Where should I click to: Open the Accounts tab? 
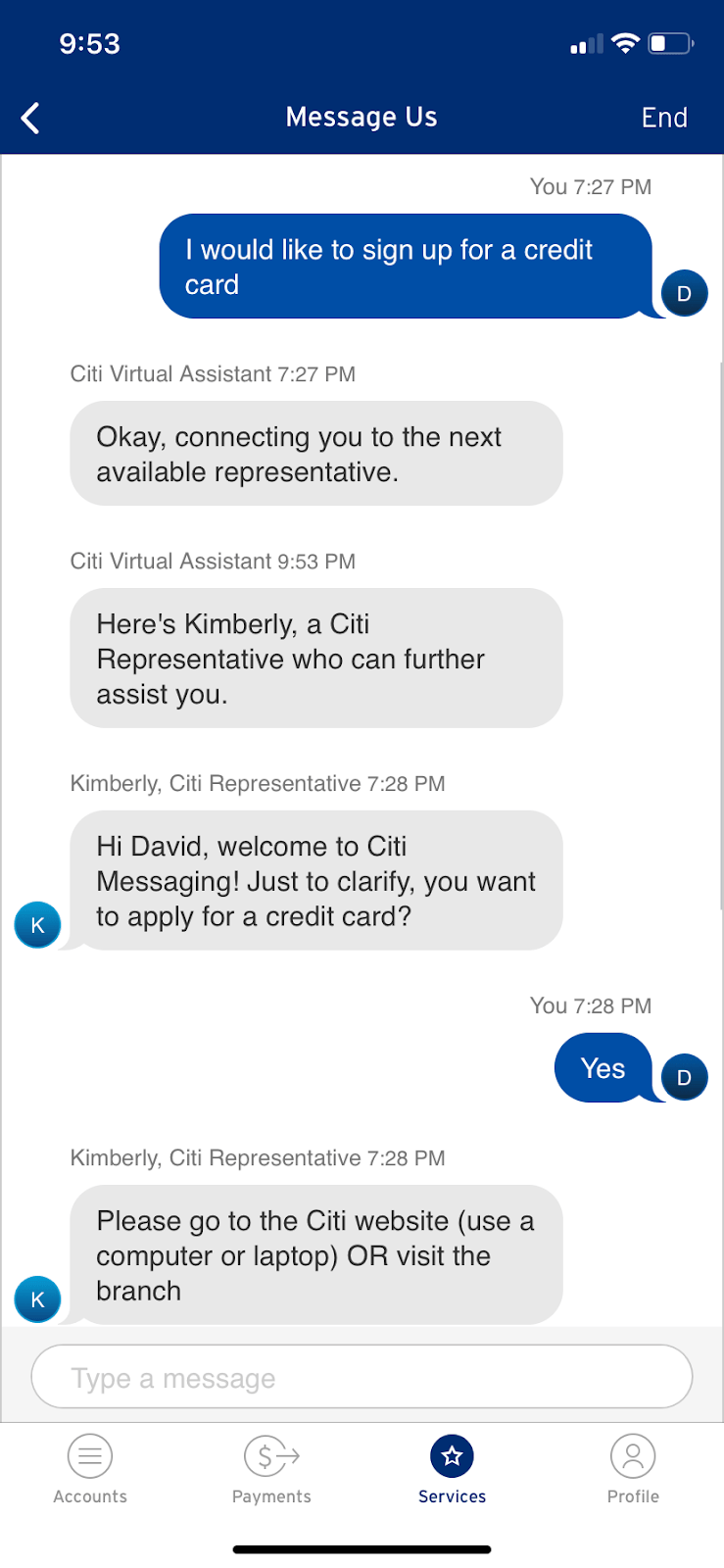90,1468
